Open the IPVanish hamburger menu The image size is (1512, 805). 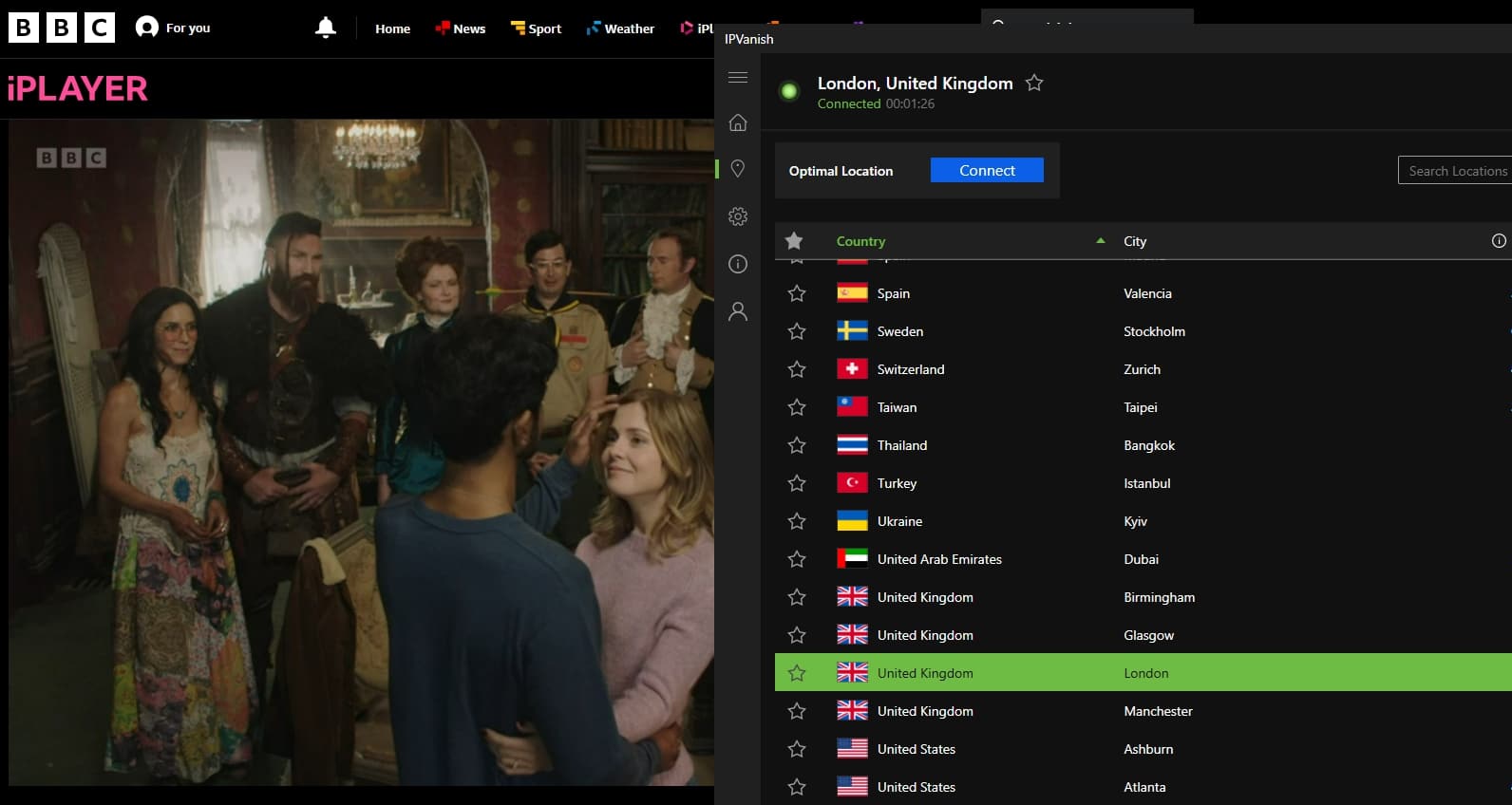[738, 77]
